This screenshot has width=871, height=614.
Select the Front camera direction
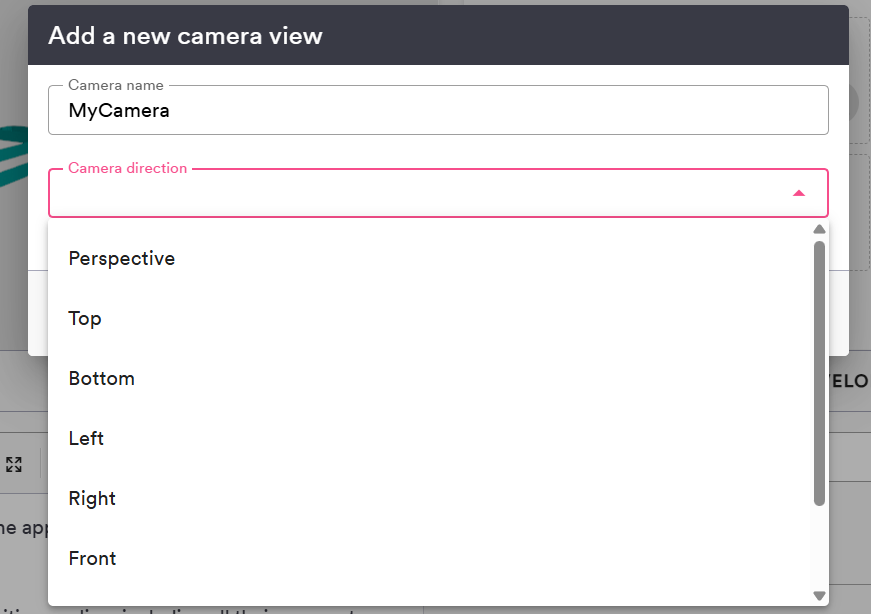tap(92, 558)
